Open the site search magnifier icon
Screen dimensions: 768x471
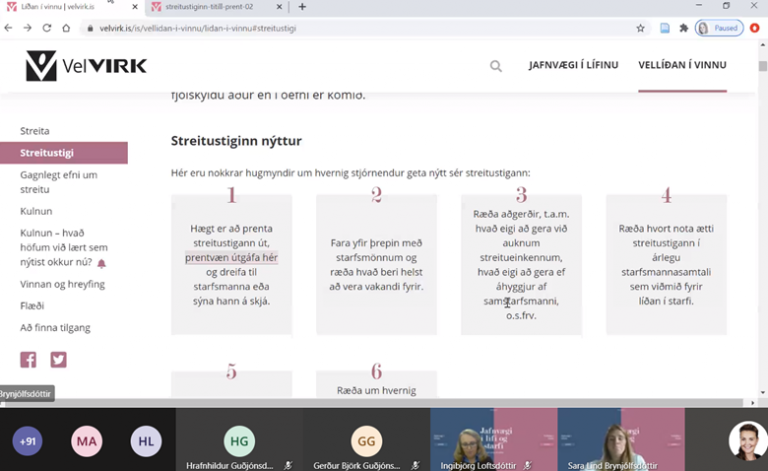(496, 66)
